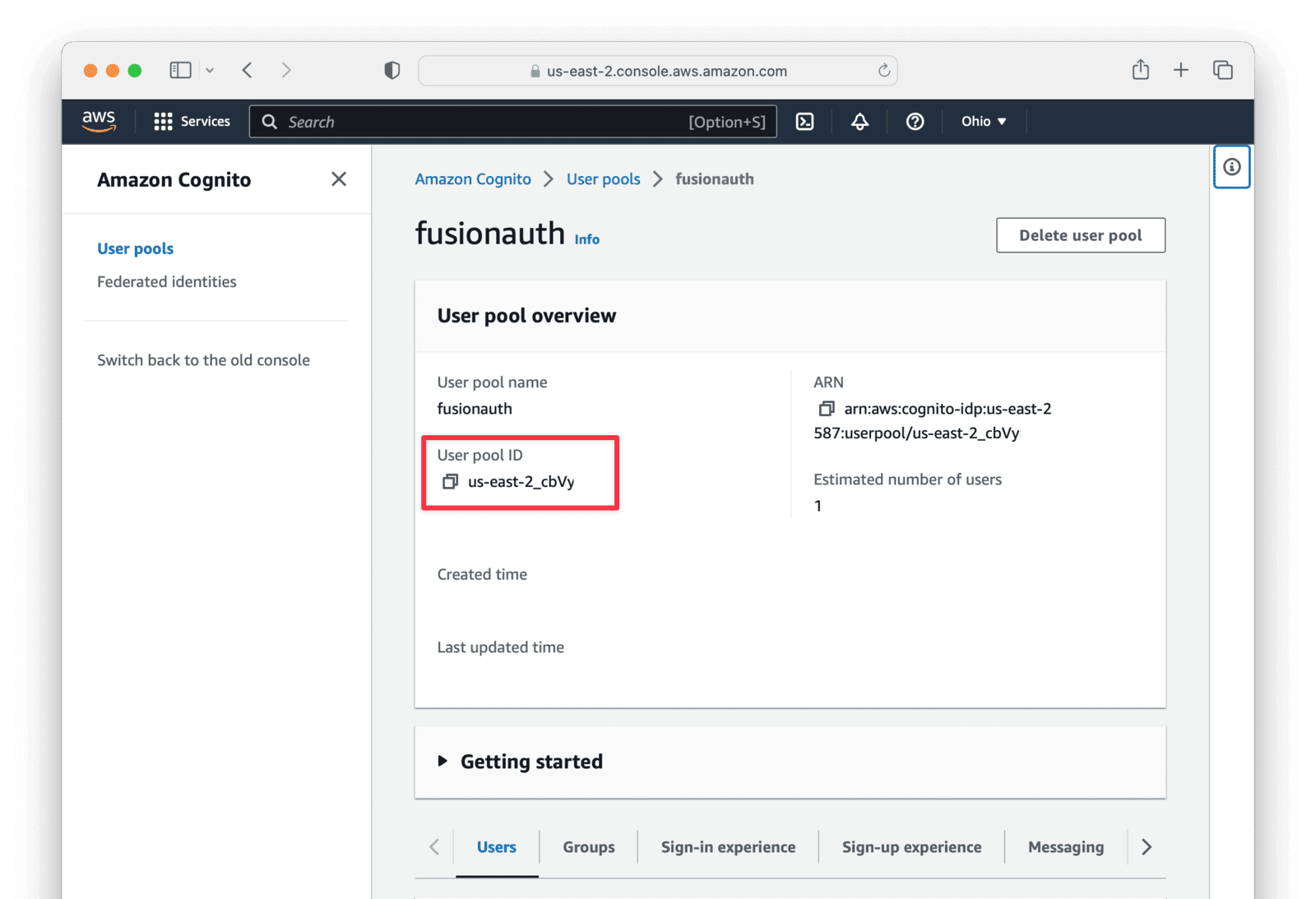1316x899 pixels.
Task: Click the Delete user pool button
Action: click(x=1081, y=235)
